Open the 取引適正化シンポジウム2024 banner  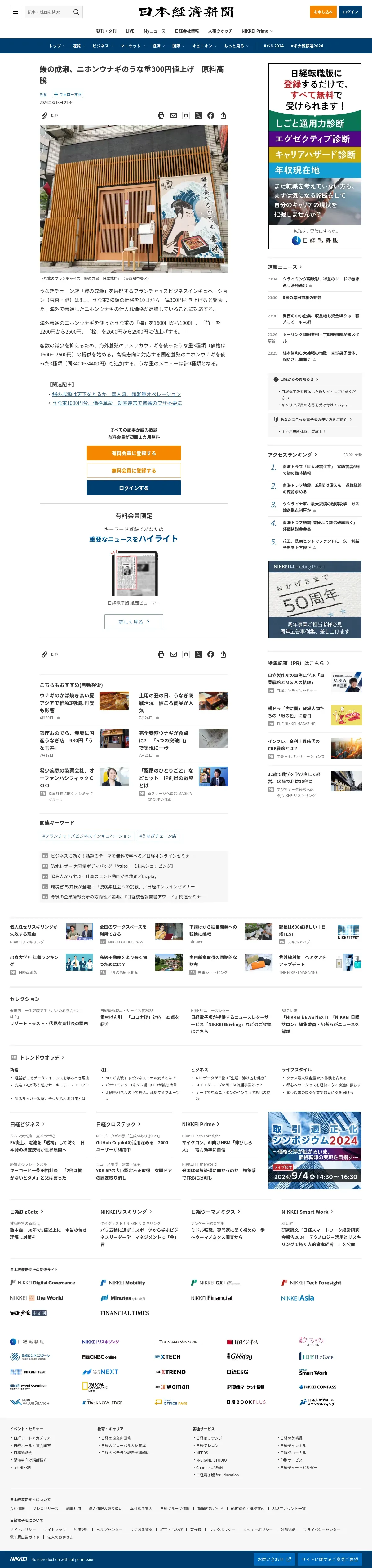315,1150
